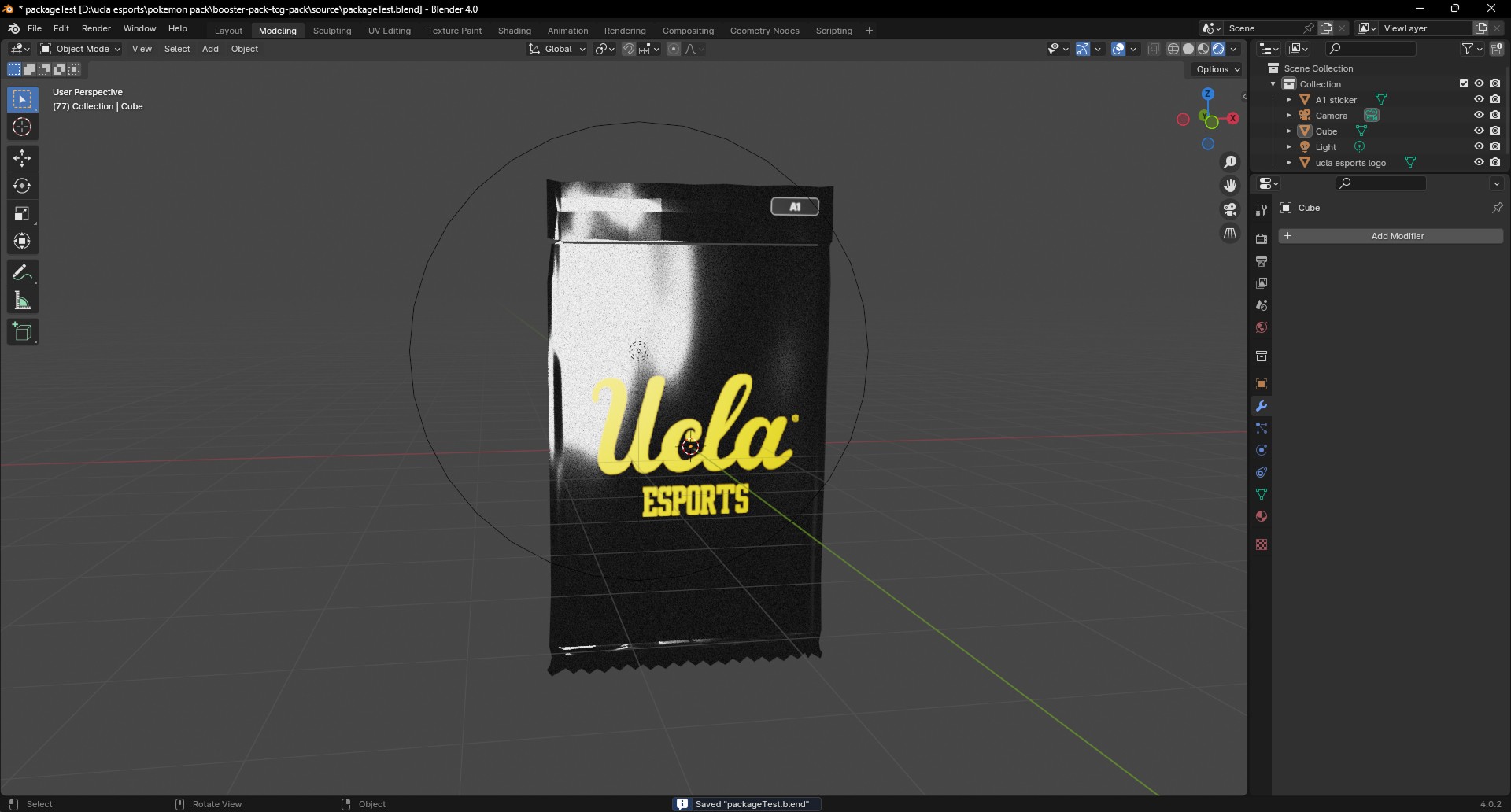Collapse the Collection in the outliner
The height and width of the screenshot is (812, 1511).
pyautogui.click(x=1273, y=84)
